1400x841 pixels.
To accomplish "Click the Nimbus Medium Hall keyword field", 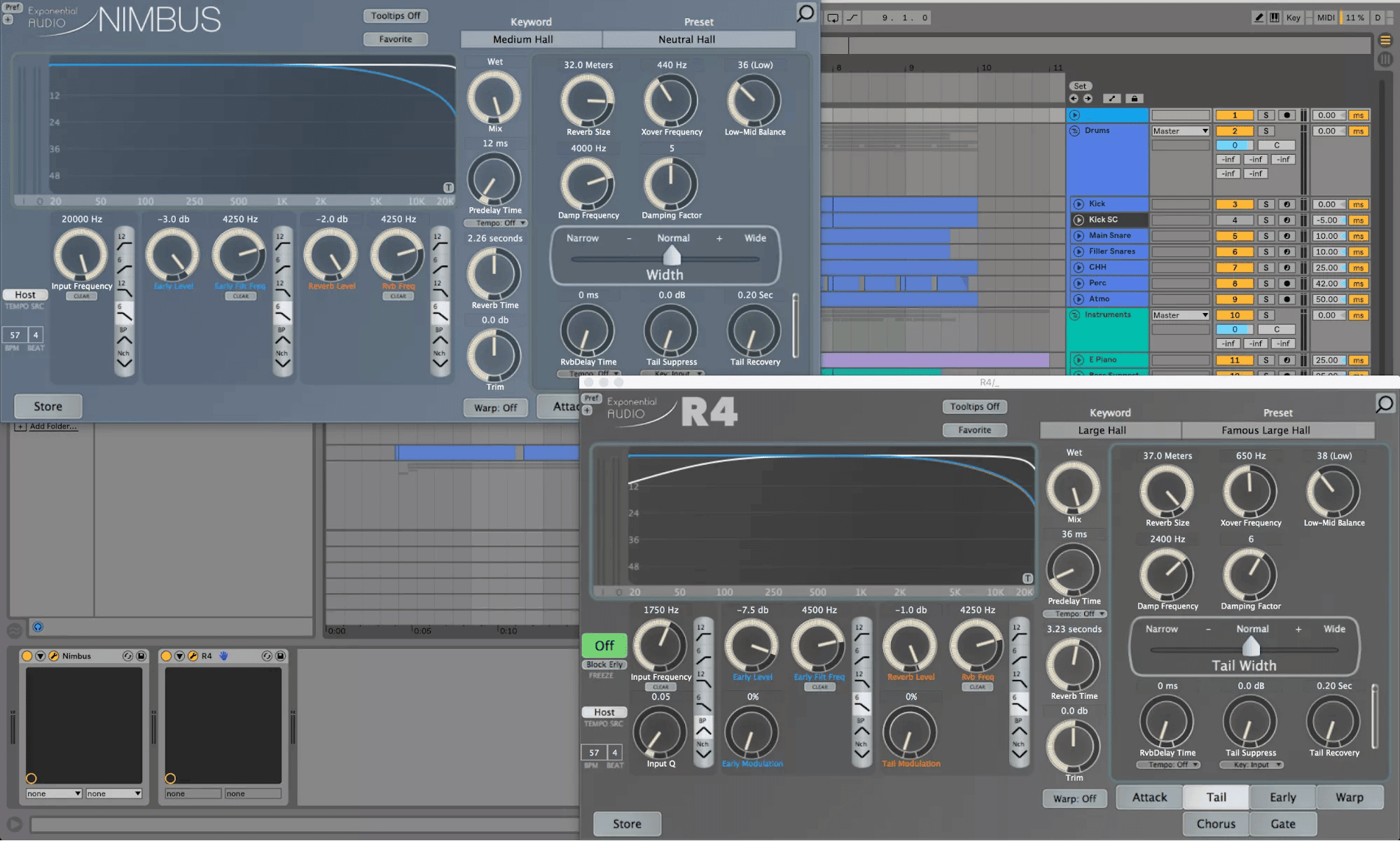I will (x=531, y=39).
